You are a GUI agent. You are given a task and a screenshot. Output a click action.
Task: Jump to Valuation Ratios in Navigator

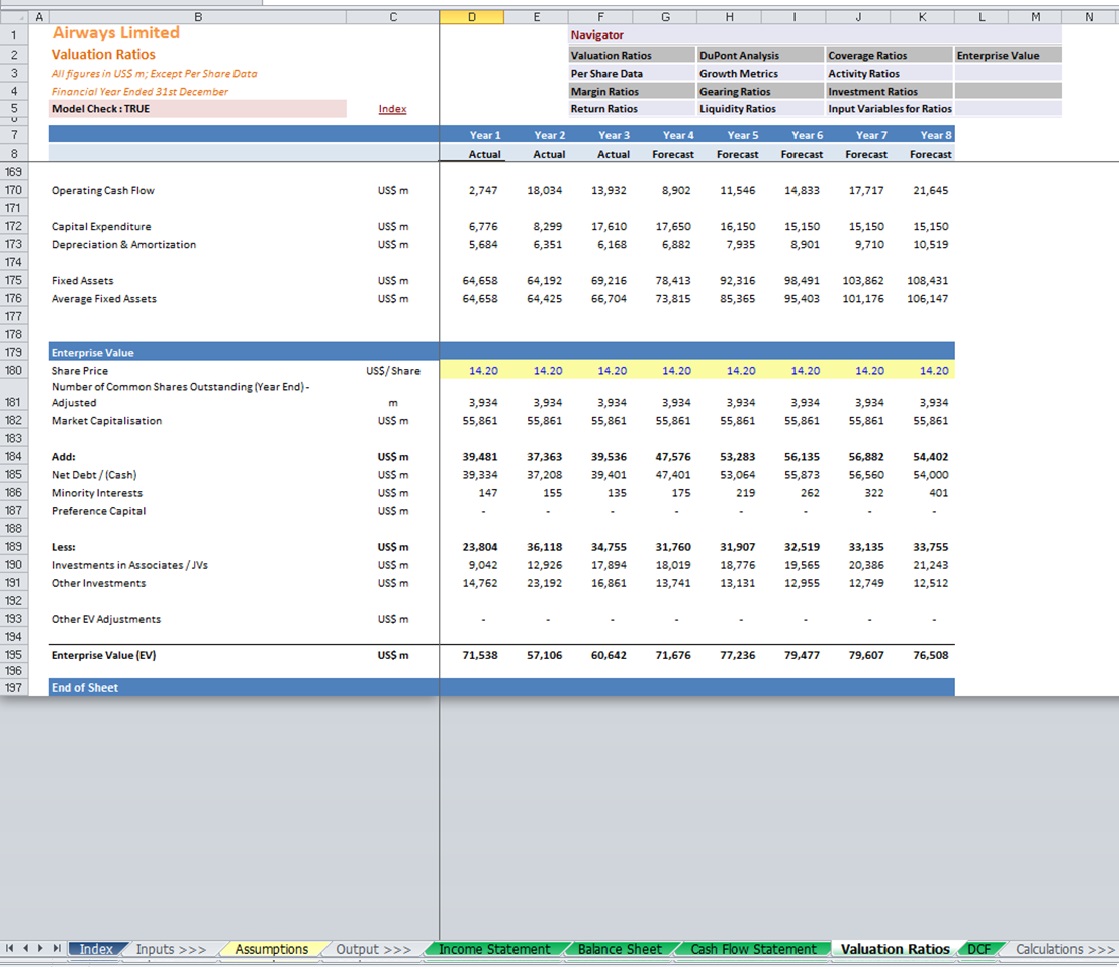click(631, 55)
